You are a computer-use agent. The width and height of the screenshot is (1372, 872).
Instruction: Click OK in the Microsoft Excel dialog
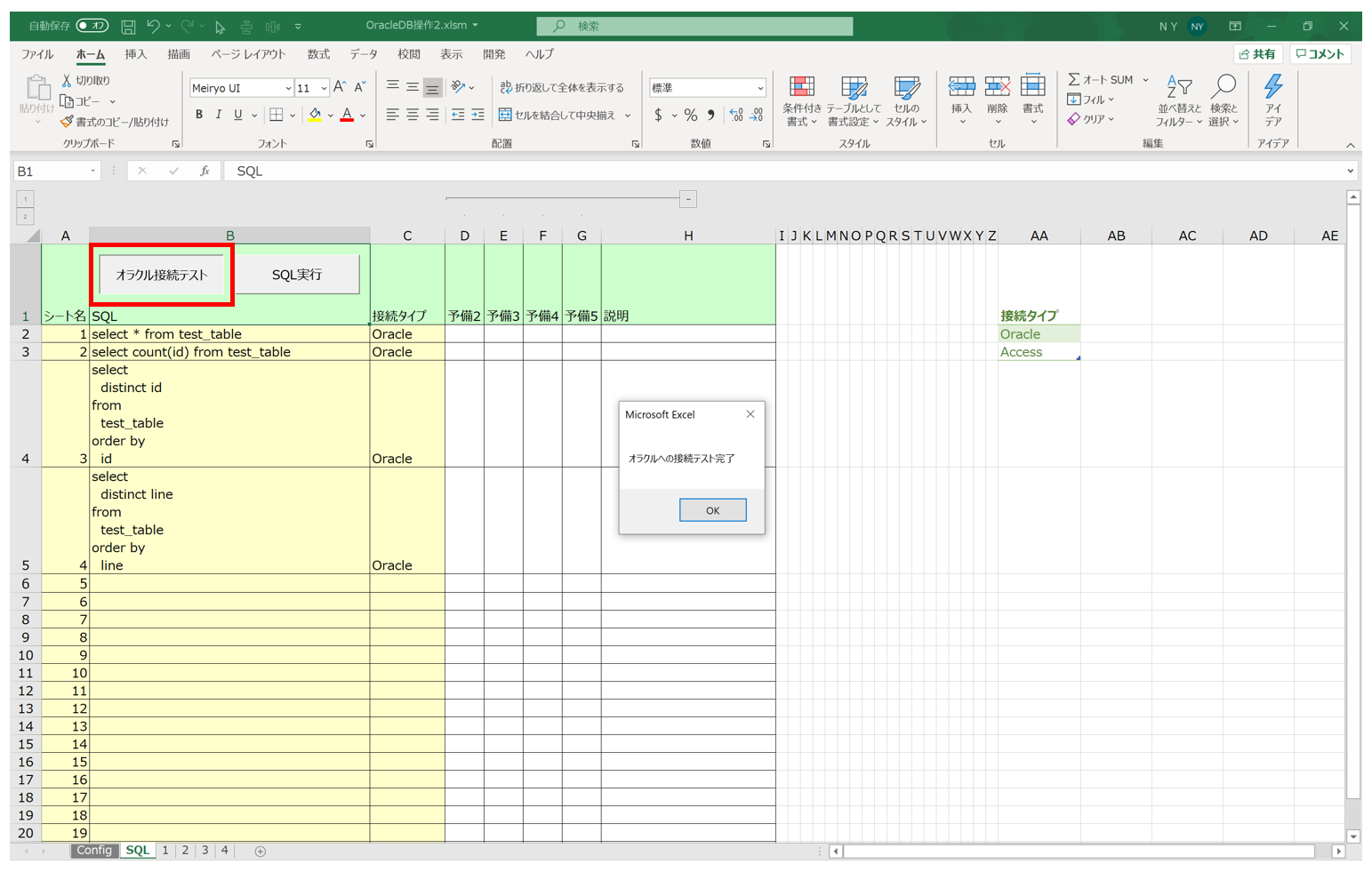pyautogui.click(x=713, y=510)
